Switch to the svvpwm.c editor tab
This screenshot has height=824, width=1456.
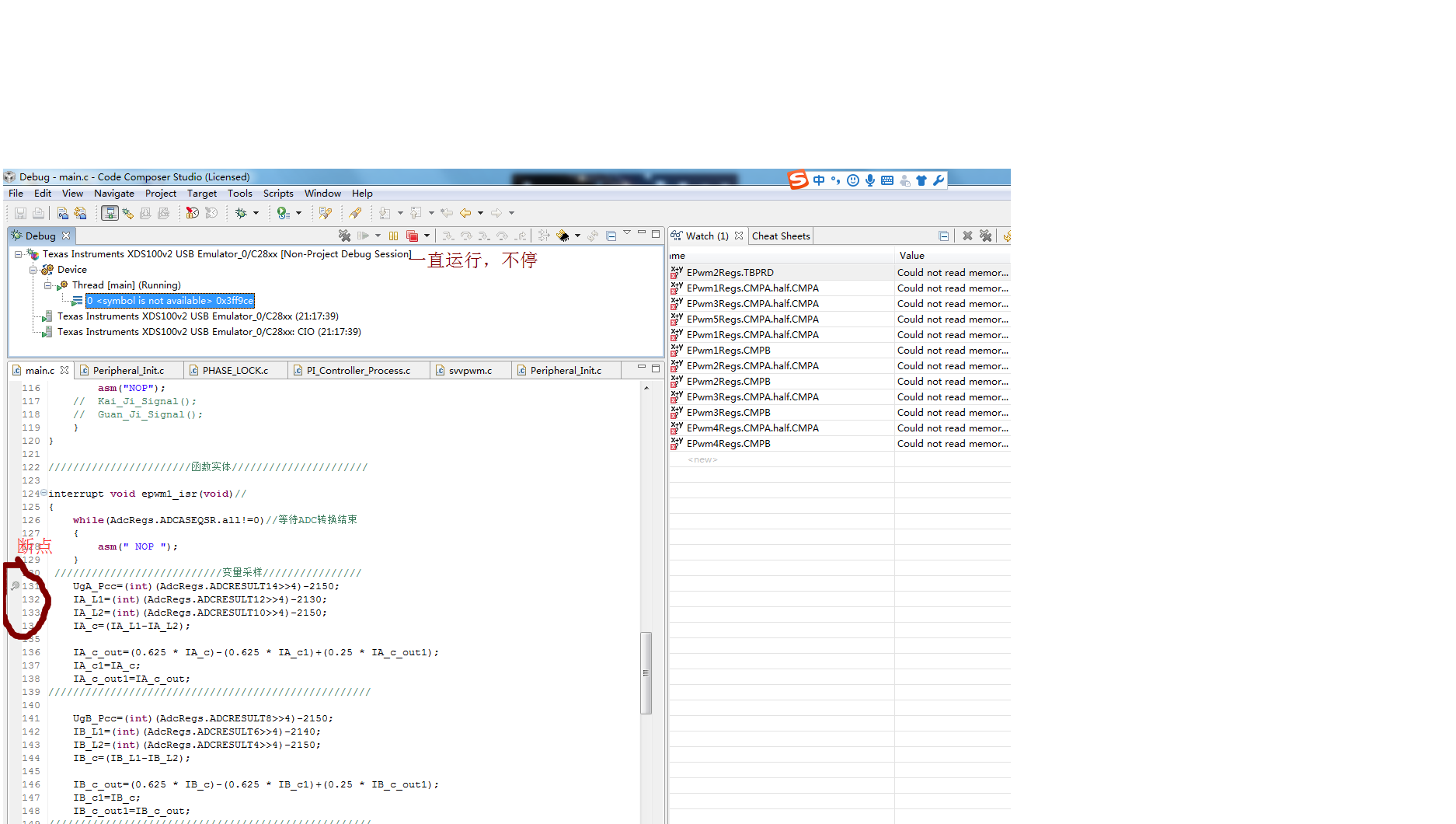tap(470, 371)
